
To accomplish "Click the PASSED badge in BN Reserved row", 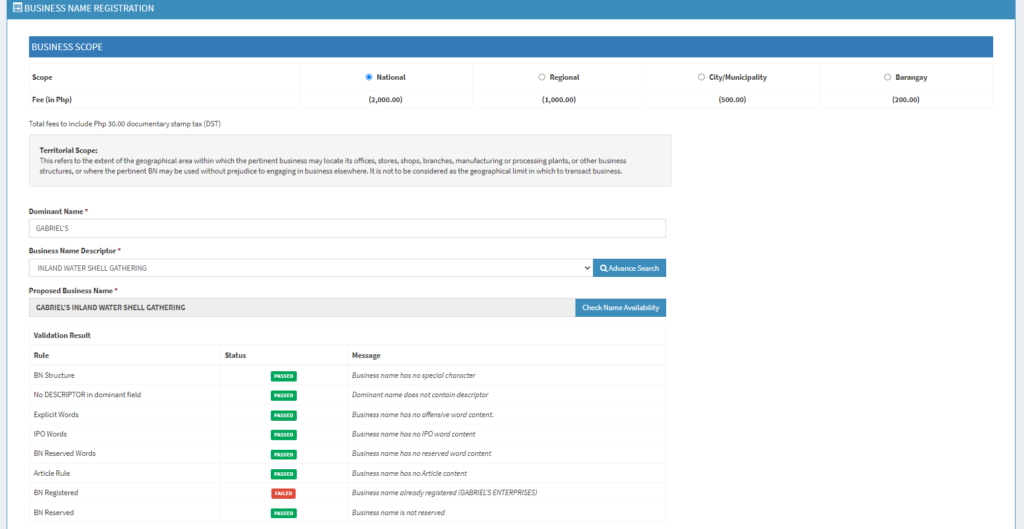I will point(283,513).
